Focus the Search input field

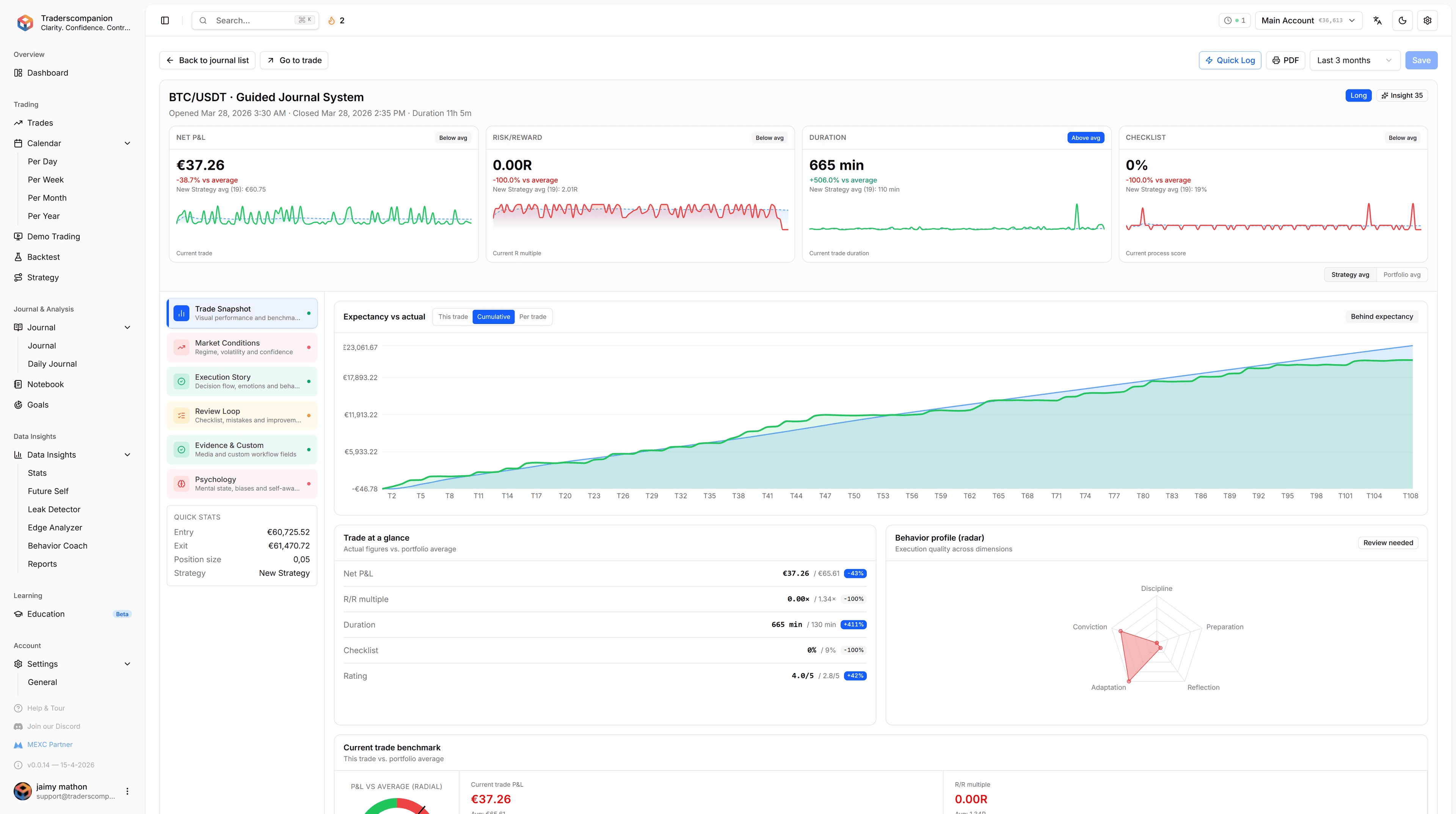click(x=255, y=20)
